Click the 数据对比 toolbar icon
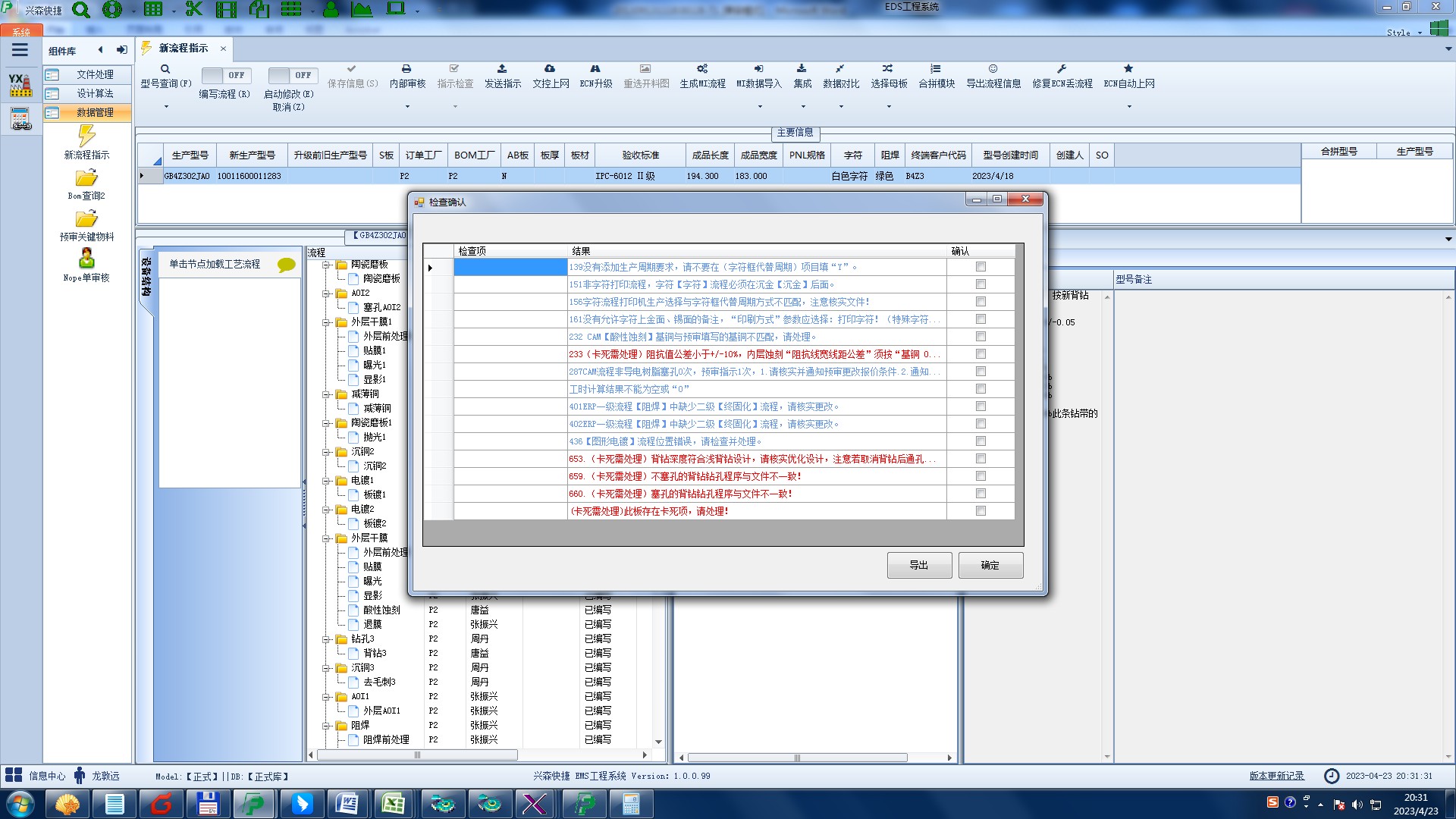This screenshot has width=1456, height=819. click(840, 69)
